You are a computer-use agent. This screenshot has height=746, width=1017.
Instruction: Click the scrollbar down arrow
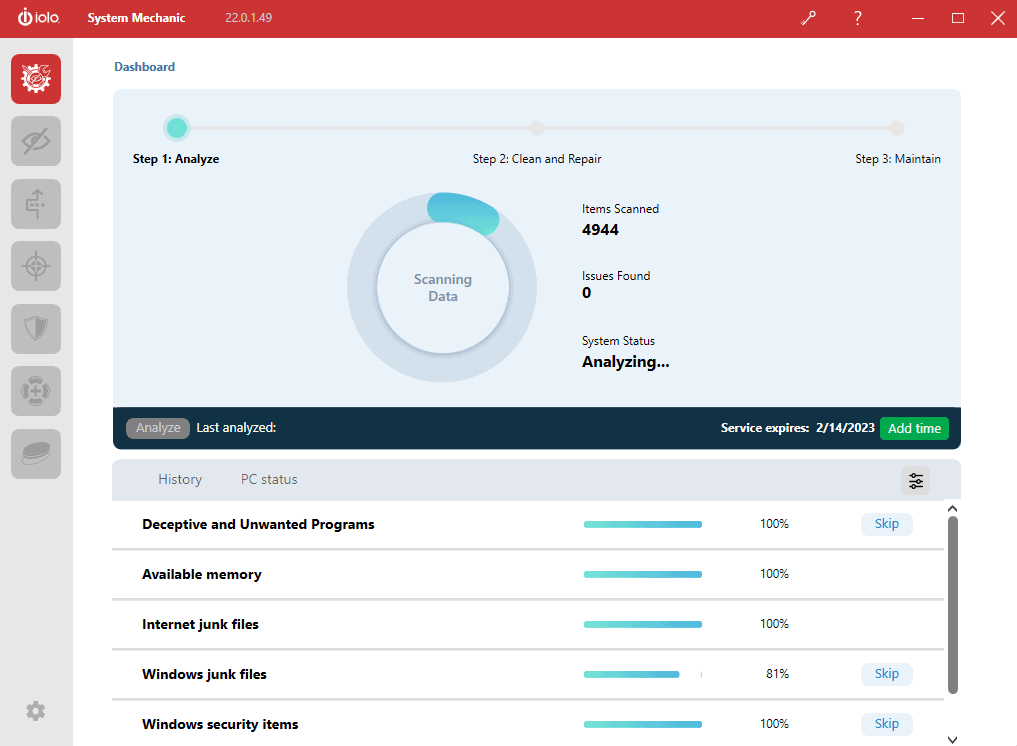(952, 738)
